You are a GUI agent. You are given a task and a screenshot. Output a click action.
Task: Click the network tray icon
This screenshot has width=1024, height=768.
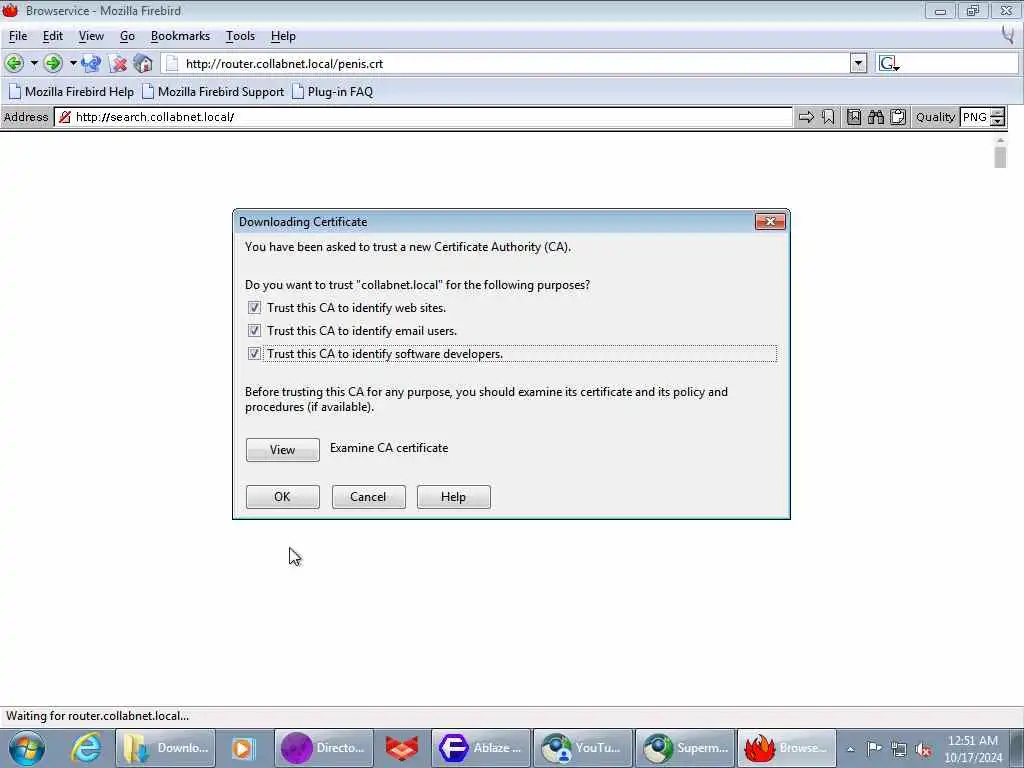(x=899, y=749)
